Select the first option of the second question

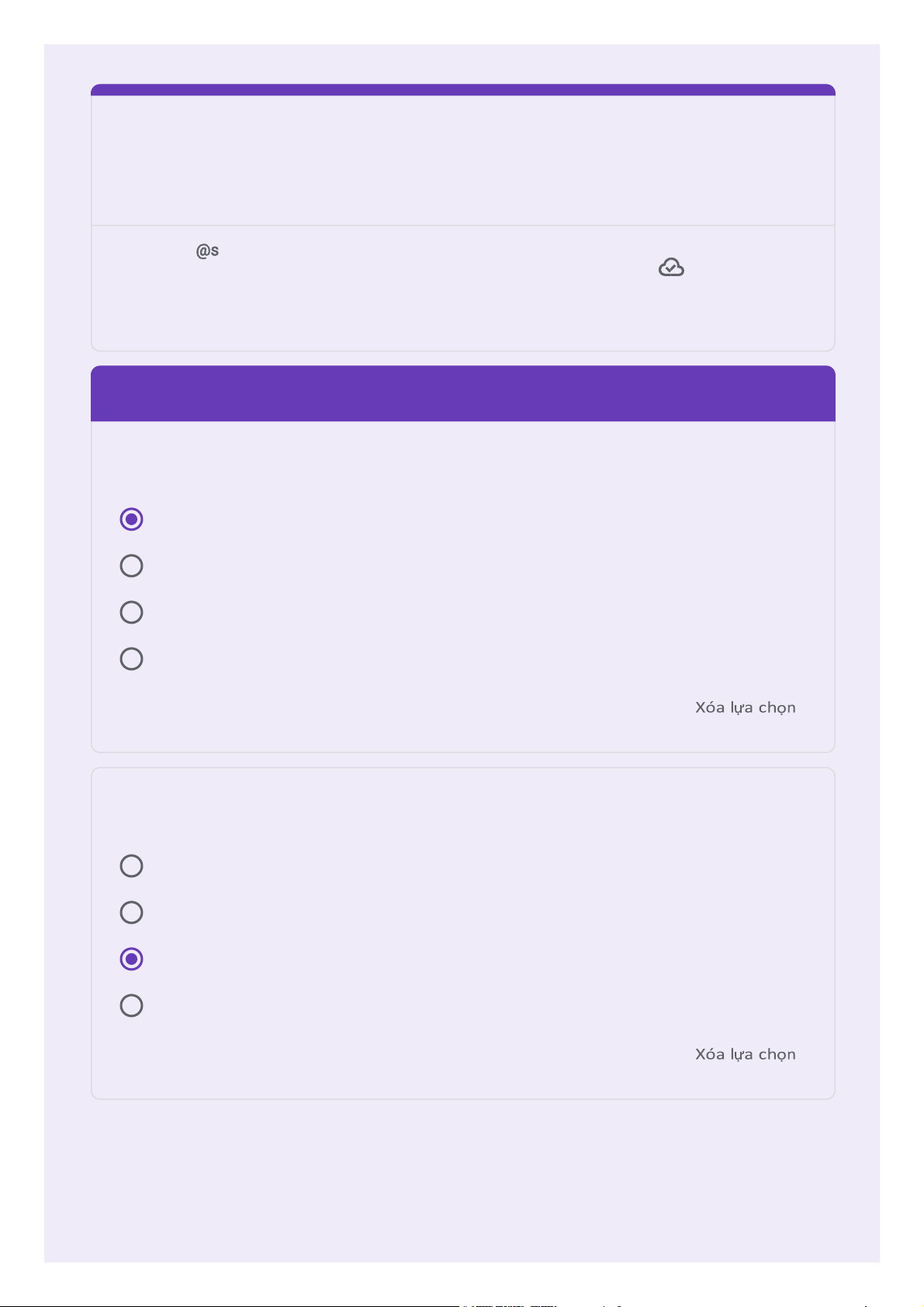tap(131, 866)
